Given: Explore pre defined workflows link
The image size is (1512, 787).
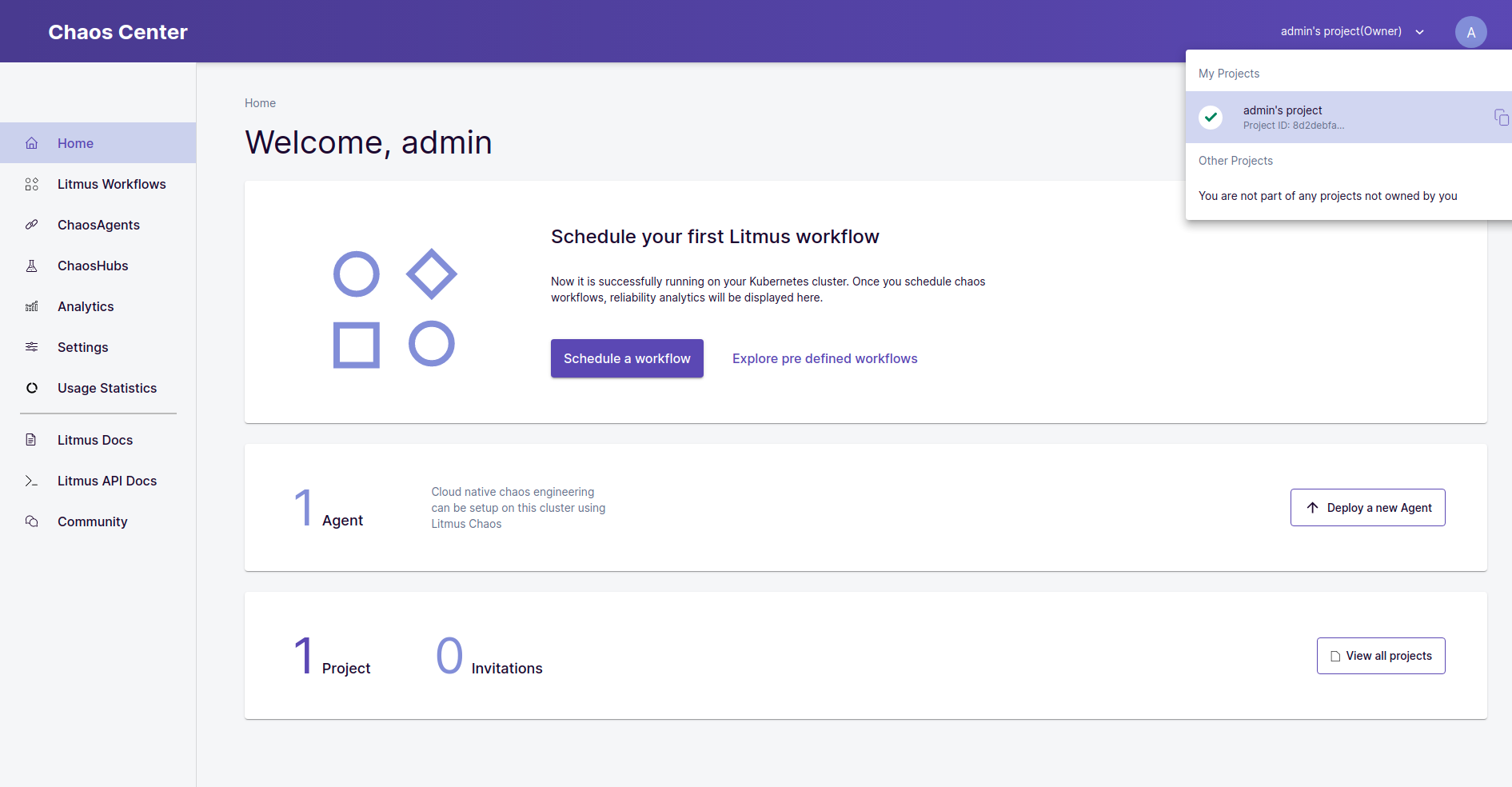Looking at the screenshot, I should 824,358.
